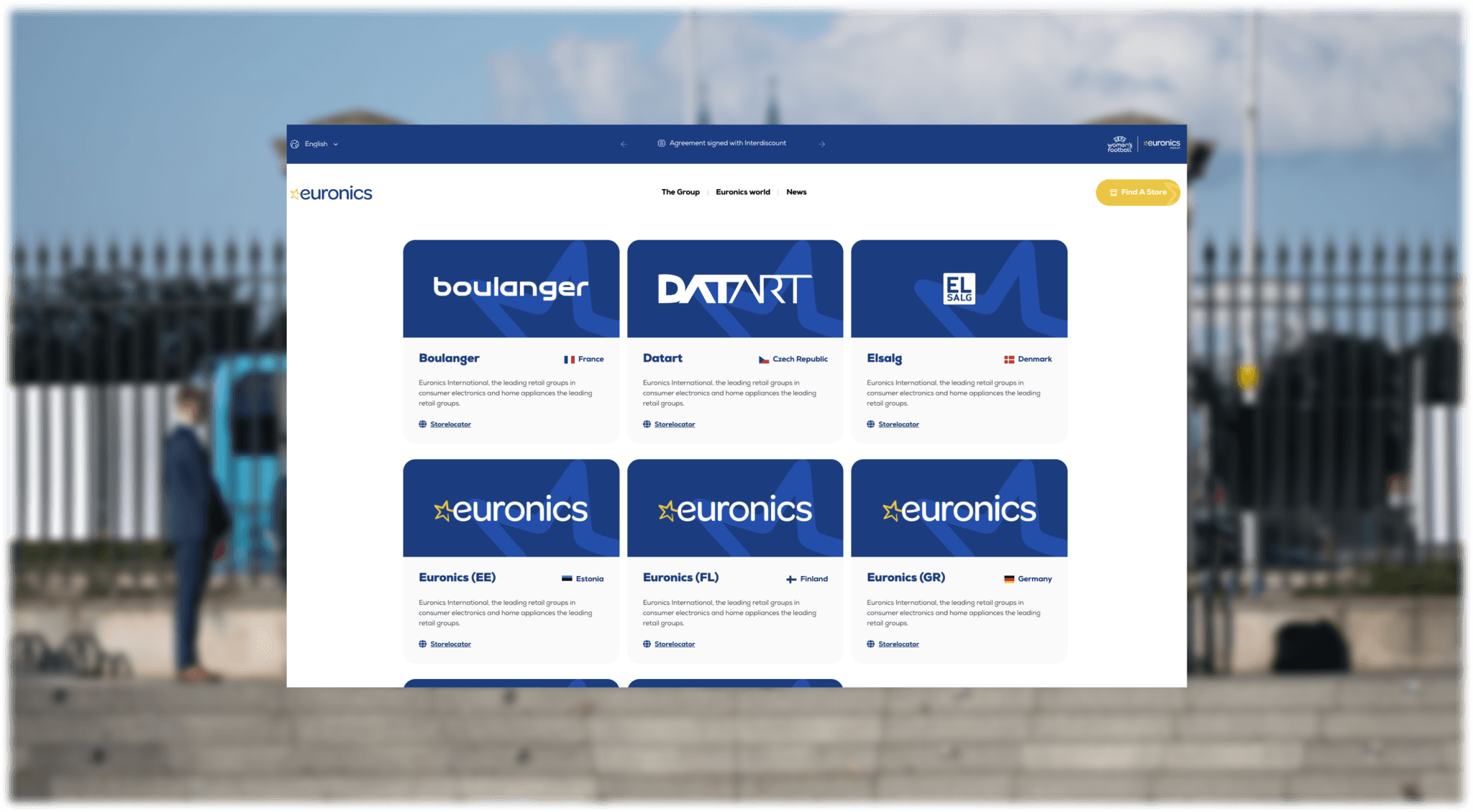The width and height of the screenshot is (1473, 812).
Task: Go to next news announcement arrow
Action: pos(822,144)
